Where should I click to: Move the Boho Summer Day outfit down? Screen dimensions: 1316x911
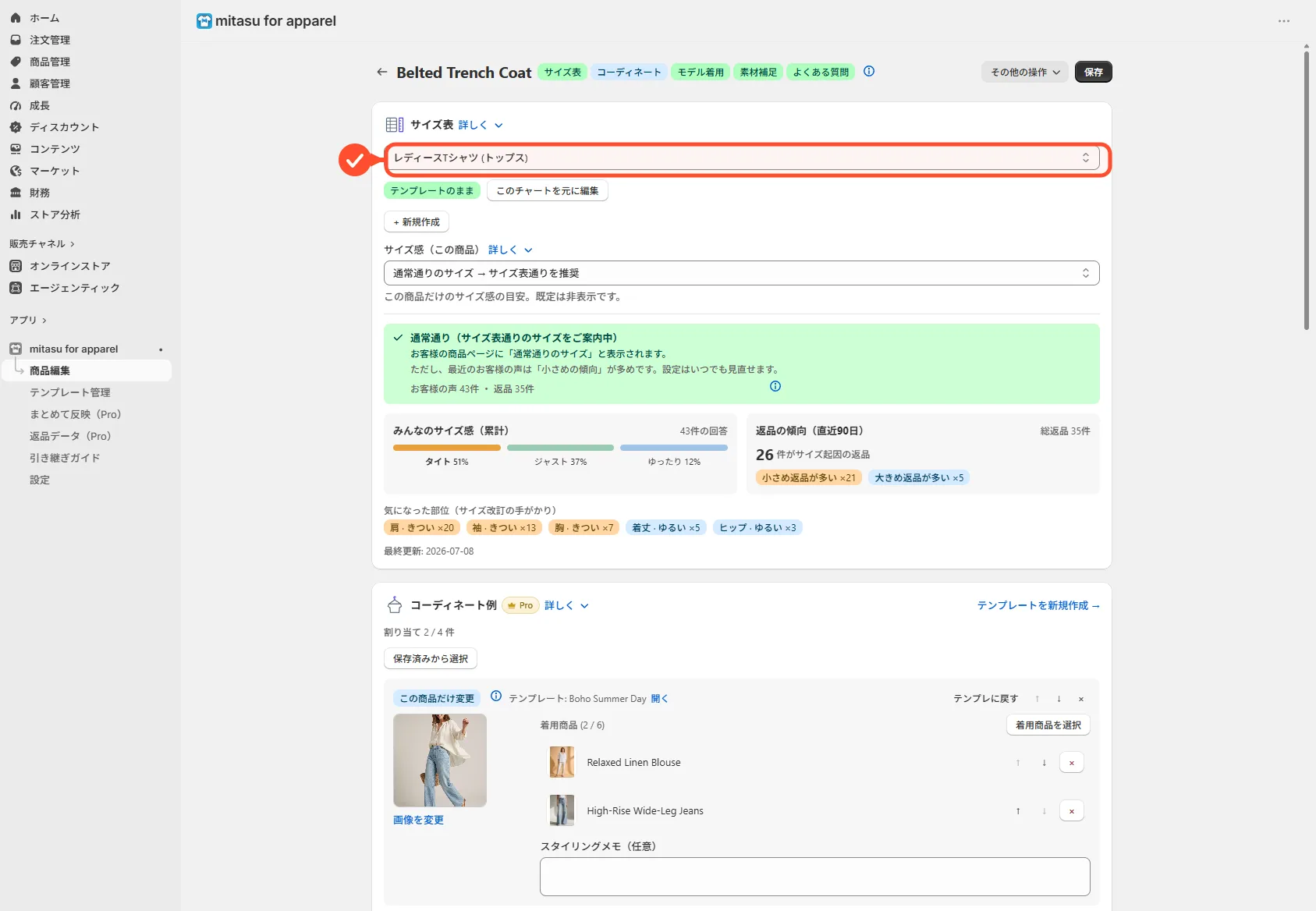(1059, 699)
